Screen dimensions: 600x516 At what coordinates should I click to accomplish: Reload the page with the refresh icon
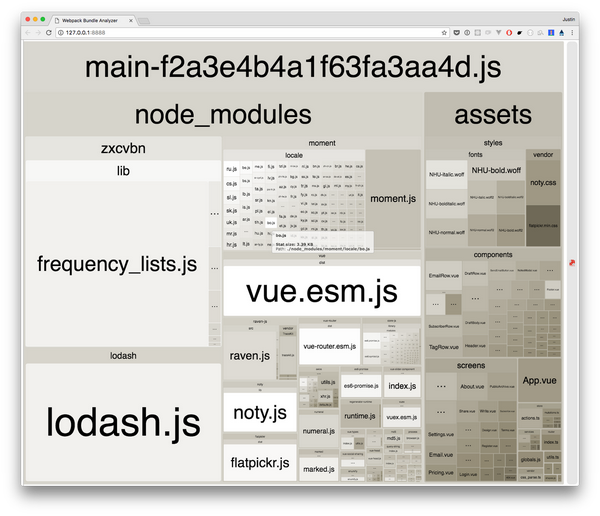tap(49, 33)
